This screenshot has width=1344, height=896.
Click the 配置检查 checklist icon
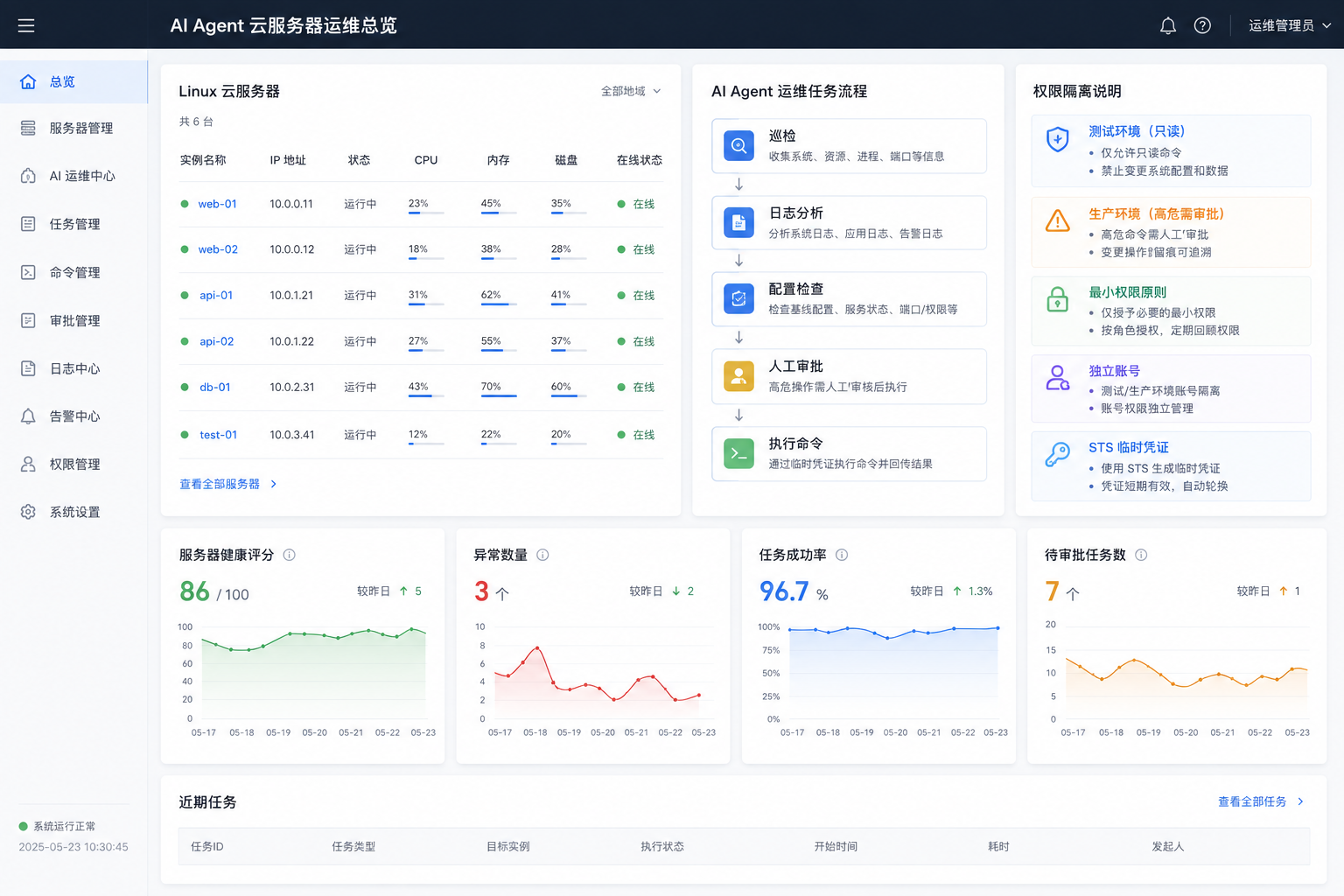pos(738,299)
